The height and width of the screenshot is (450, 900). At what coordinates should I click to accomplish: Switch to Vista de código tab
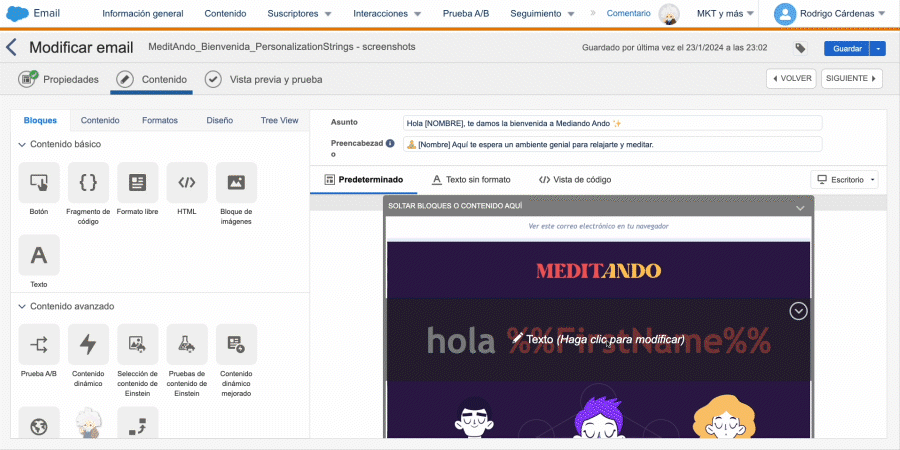[x=575, y=180]
